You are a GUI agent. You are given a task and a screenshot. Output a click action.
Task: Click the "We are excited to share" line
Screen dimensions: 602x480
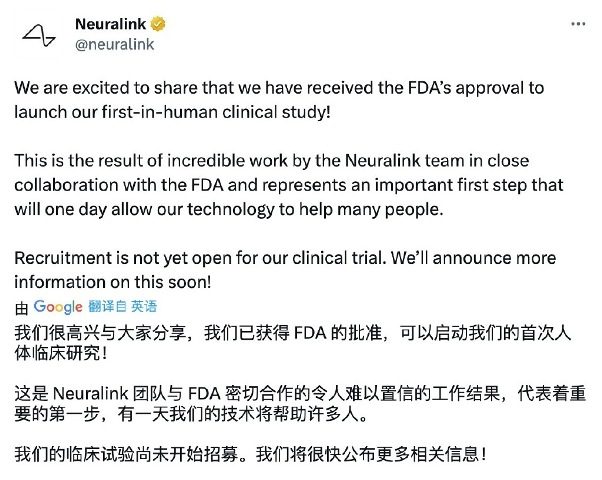(x=279, y=88)
